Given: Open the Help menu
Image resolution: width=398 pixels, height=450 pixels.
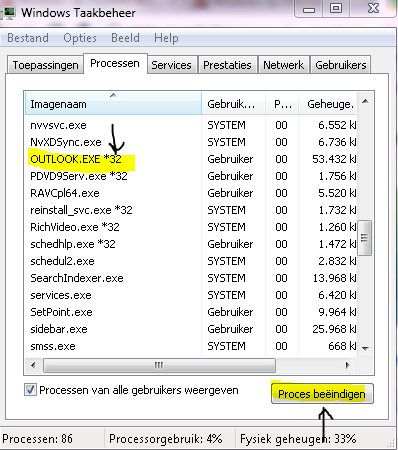Looking at the screenshot, I should [166, 38].
